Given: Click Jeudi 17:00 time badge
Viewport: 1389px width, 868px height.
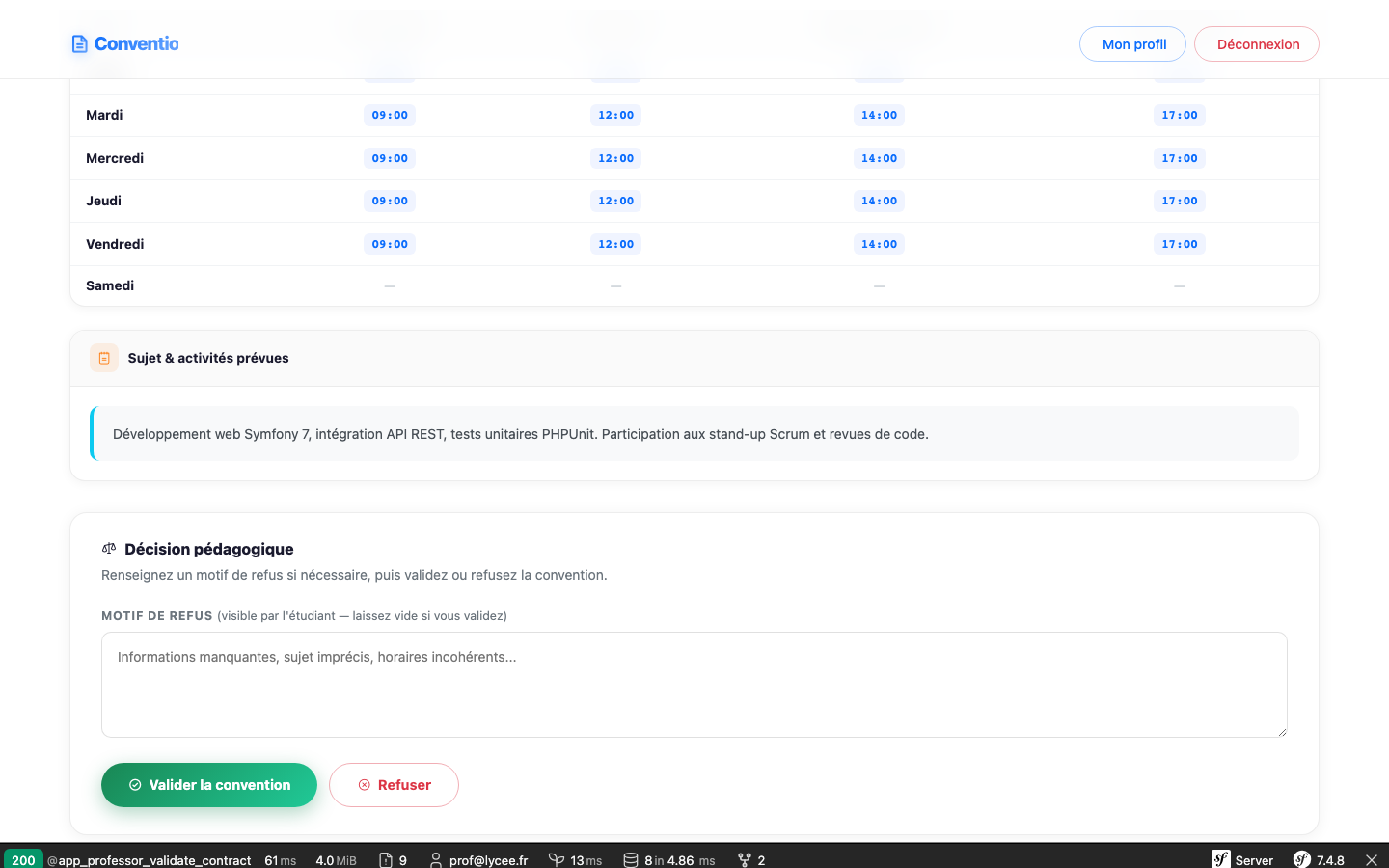Looking at the screenshot, I should tap(1179, 201).
